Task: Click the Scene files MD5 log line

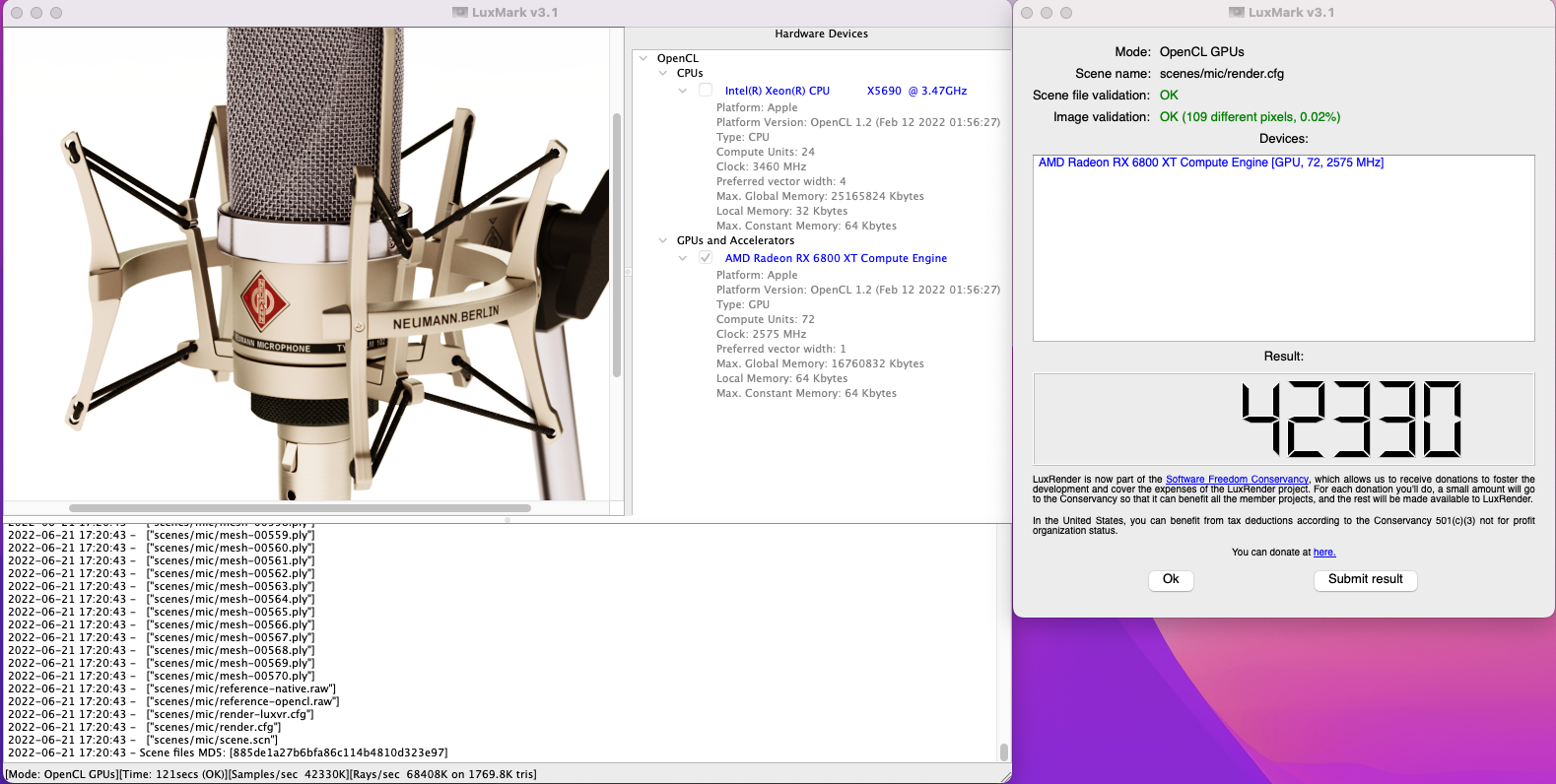Action: (x=228, y=752)
